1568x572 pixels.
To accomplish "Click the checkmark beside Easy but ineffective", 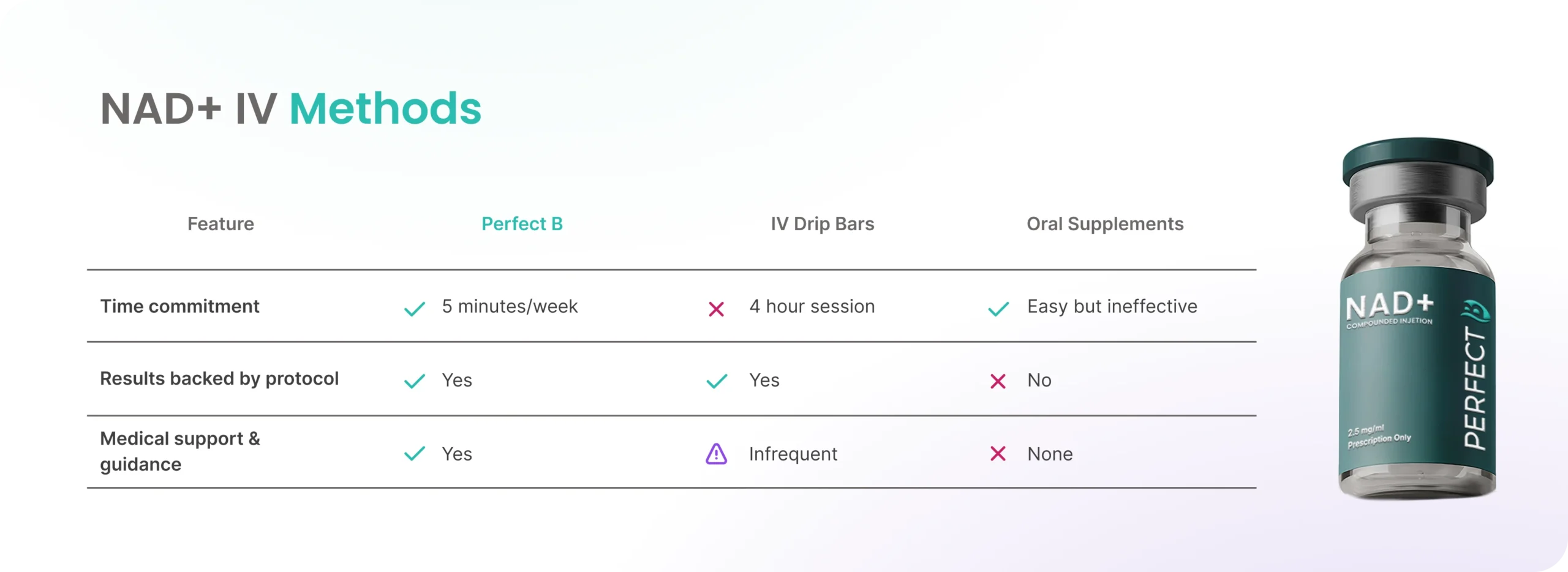I will click(998, 309).
